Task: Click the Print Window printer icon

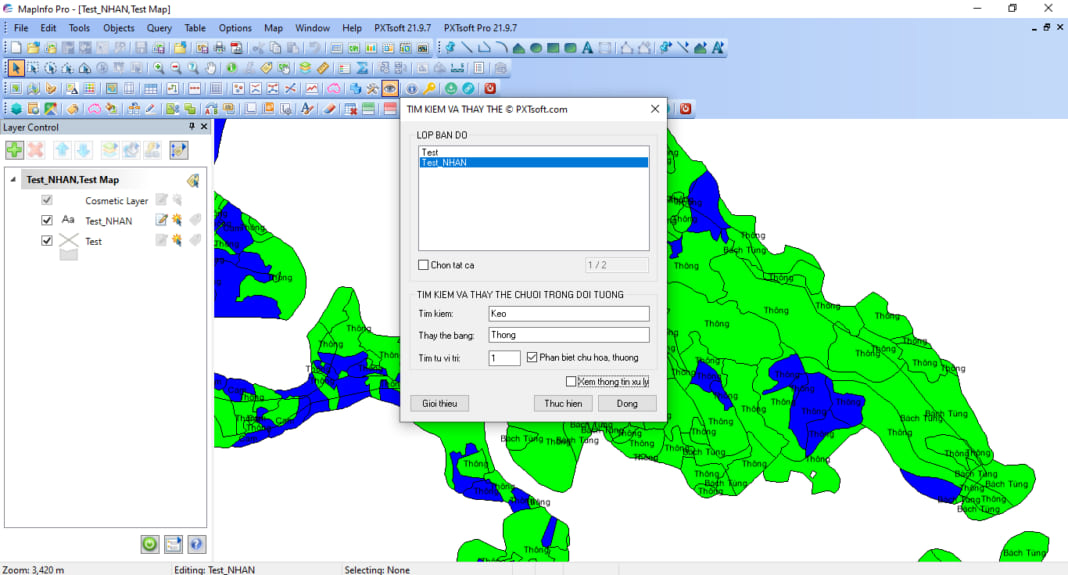Action: (x=219, y=48)
